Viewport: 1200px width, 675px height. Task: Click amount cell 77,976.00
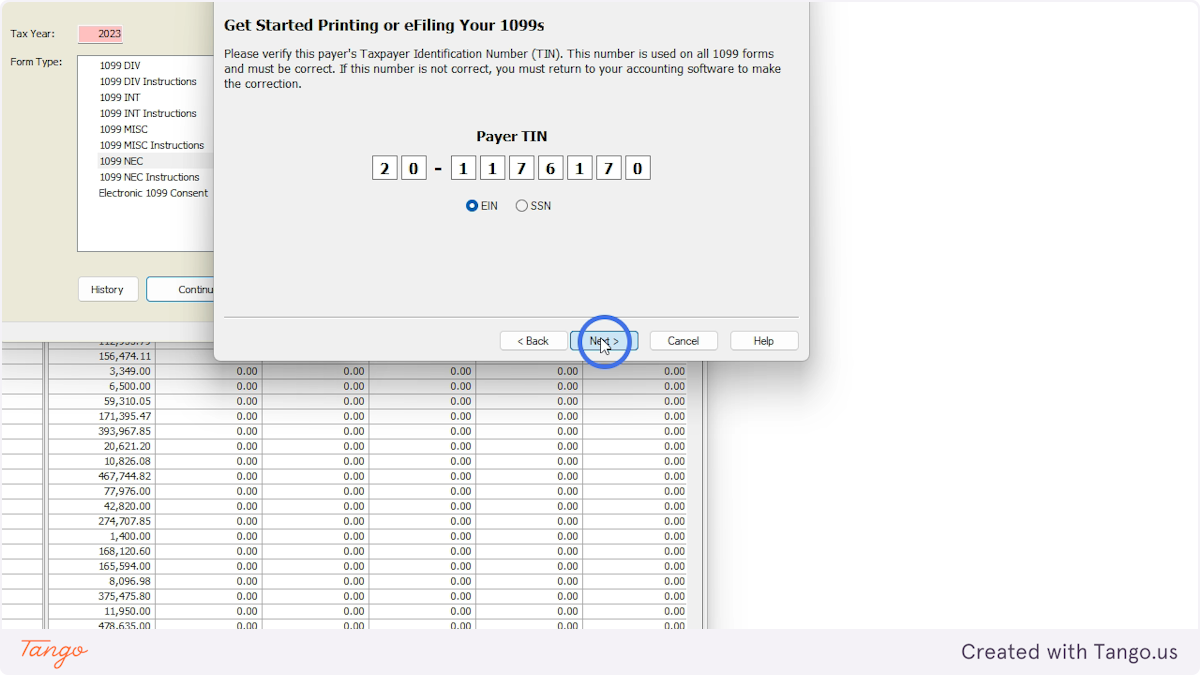tap(101, 491)
